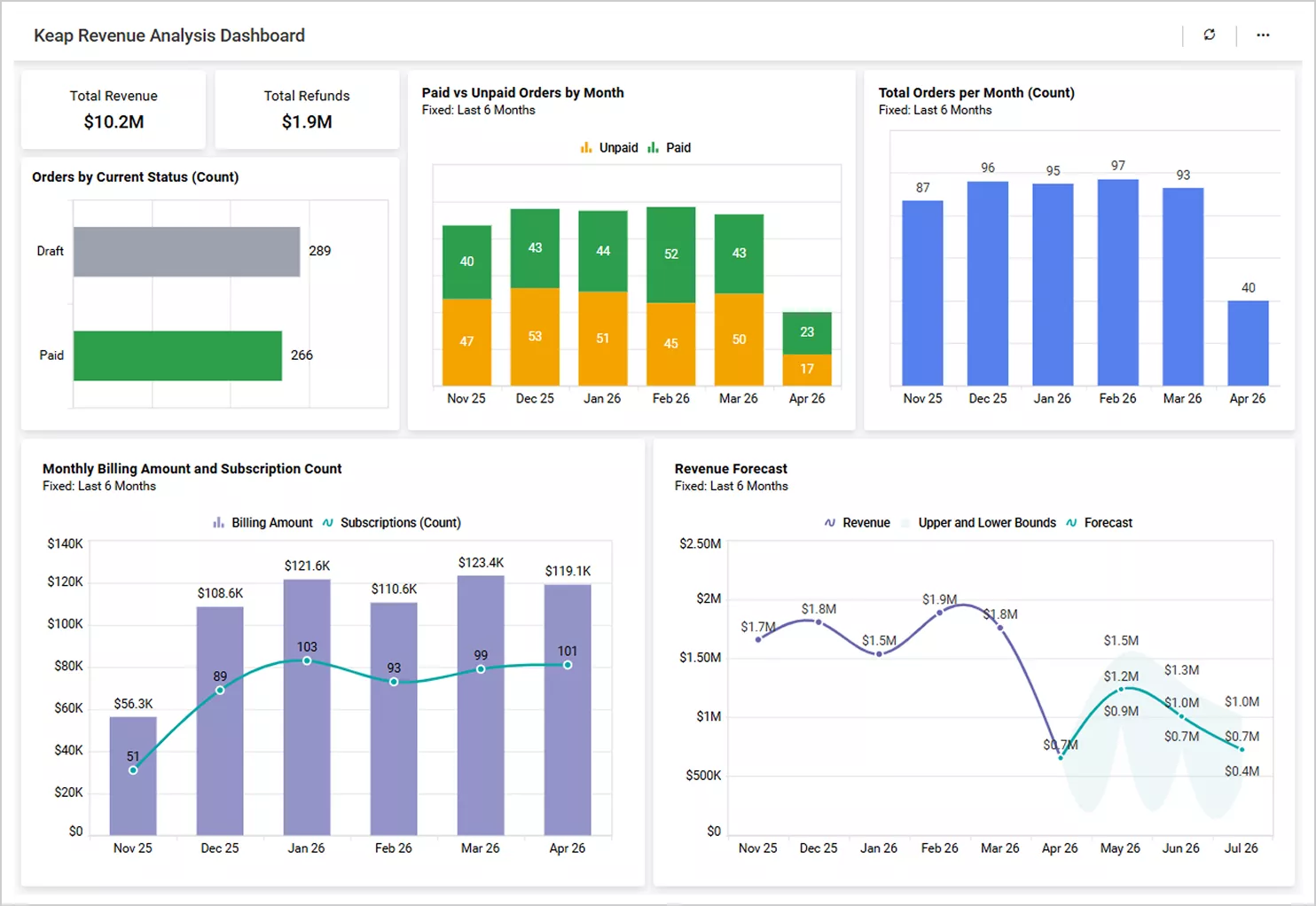The image size is (1316, 906).
Task: Select the Total Revenue $10.2M card
Action: [114, 109]
